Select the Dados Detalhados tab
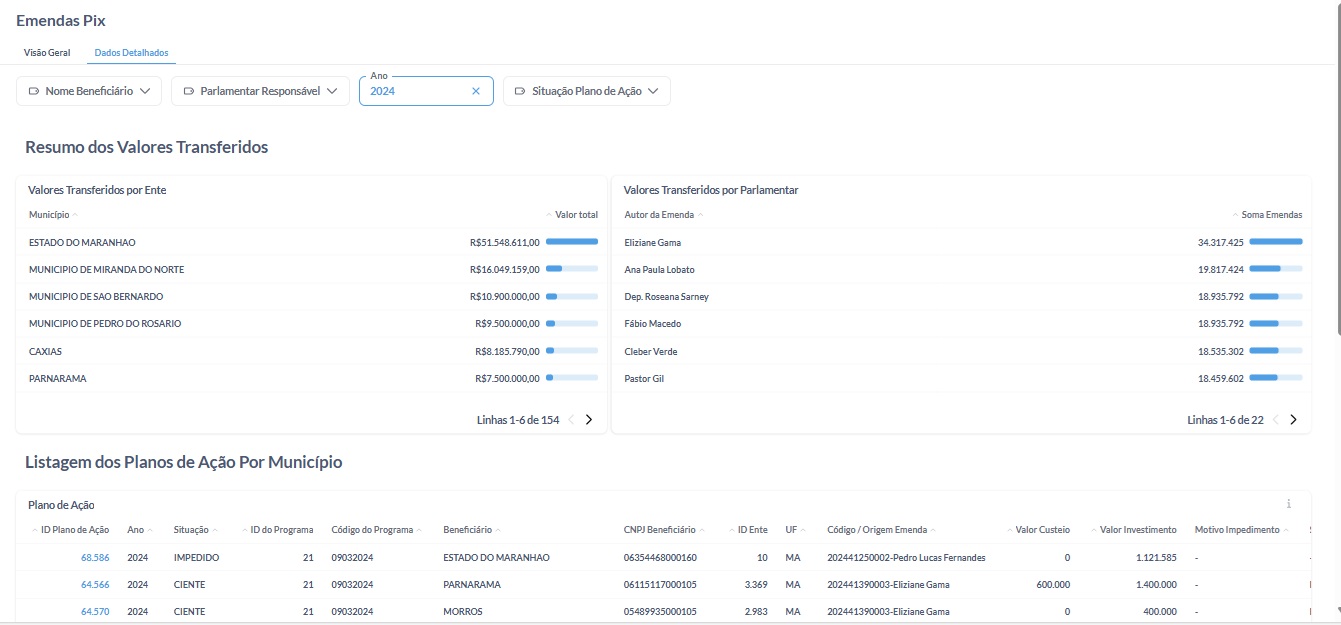Viewport: 1341px width, 625px height. [131, 52]
